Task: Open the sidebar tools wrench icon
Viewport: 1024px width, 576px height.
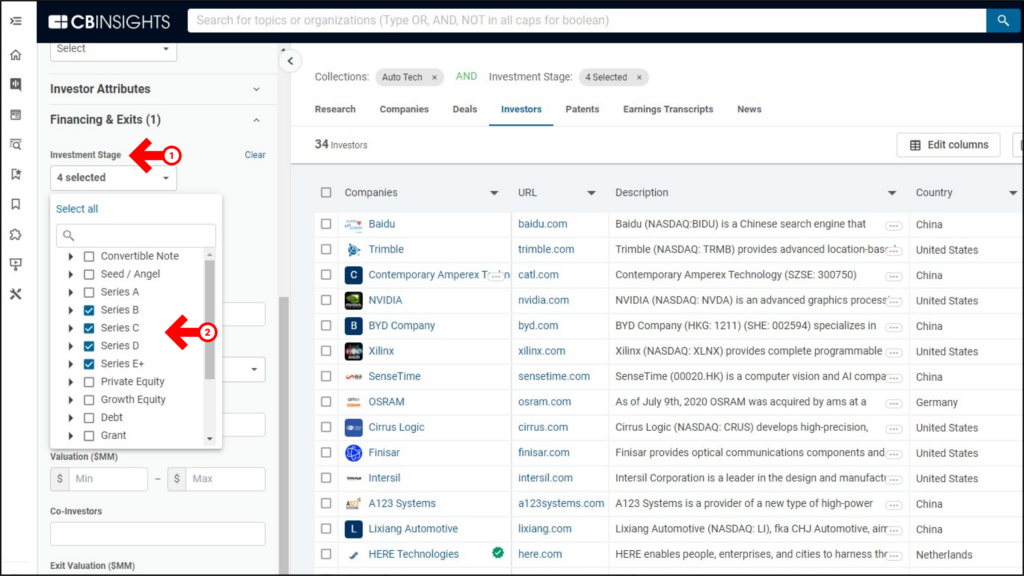Action: [x=16, y=294]
